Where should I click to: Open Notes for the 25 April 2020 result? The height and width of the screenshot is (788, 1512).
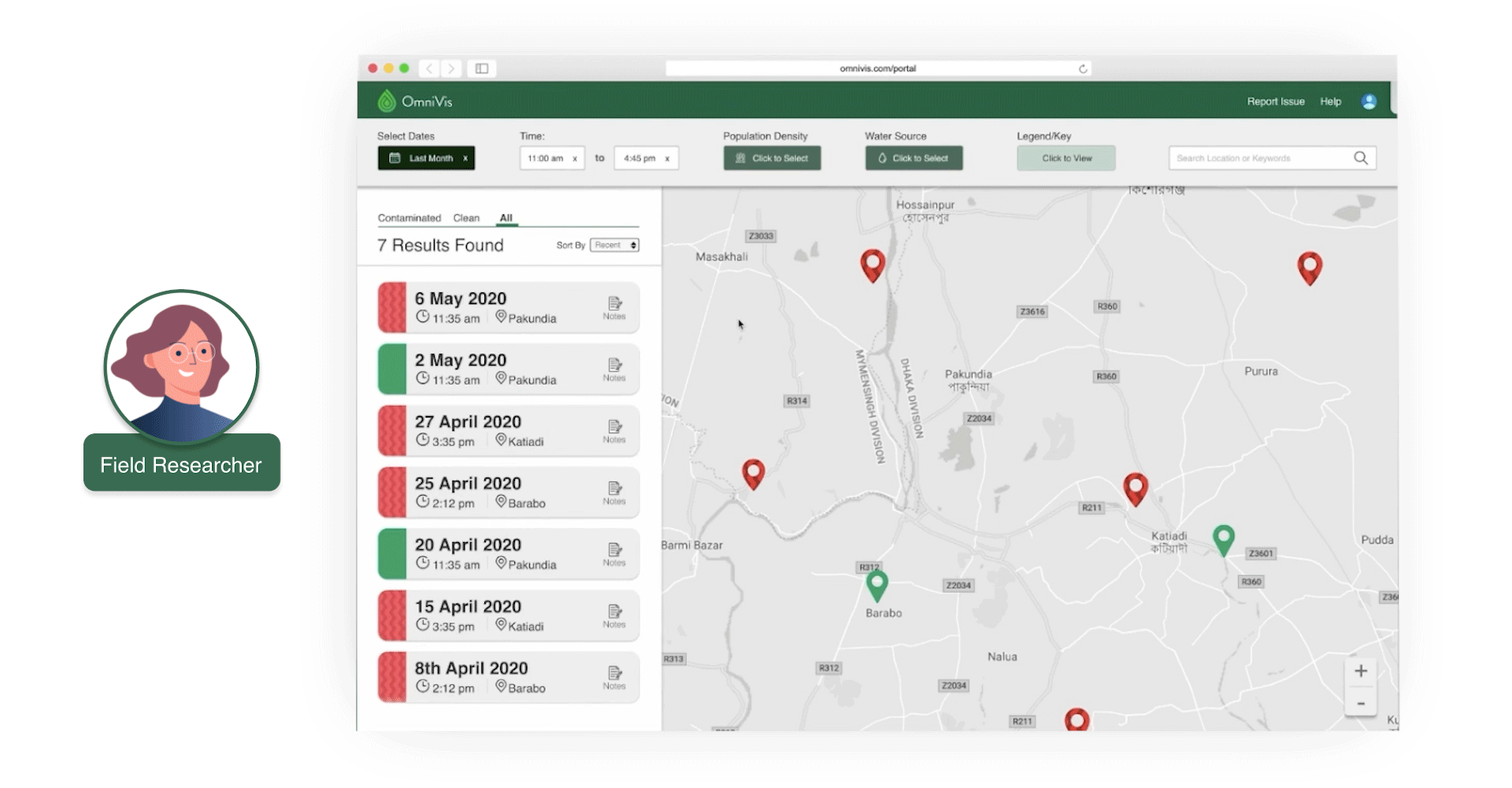tap(614, 492)
